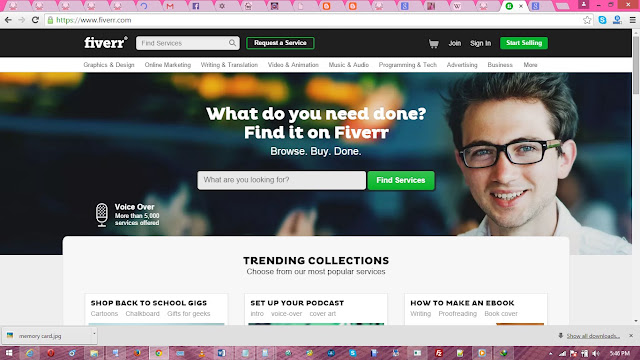Open FileZilla from the taskbar
The width and height of the screenshot is (640, 360).
pos(439,353)
